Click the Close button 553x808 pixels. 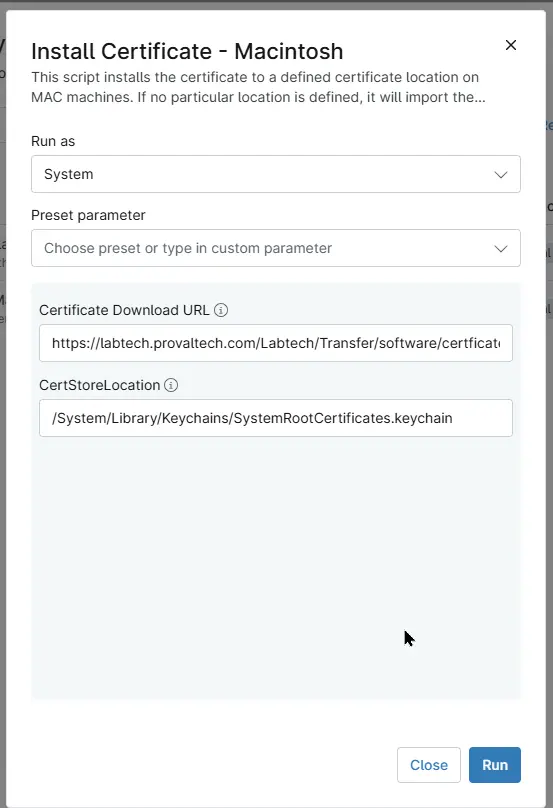point(429,765)
